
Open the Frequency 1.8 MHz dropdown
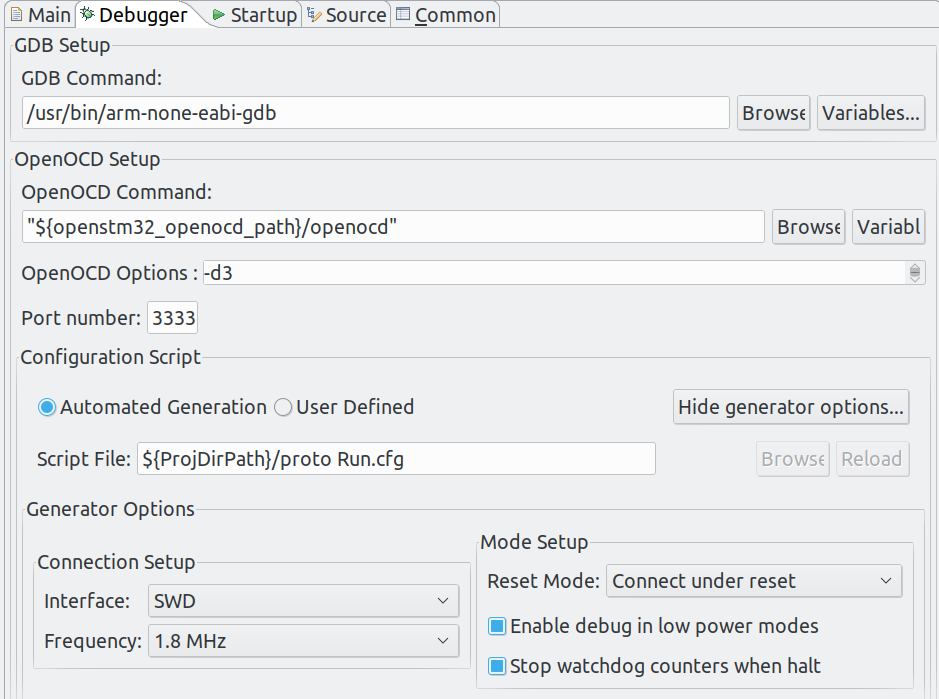303,641
